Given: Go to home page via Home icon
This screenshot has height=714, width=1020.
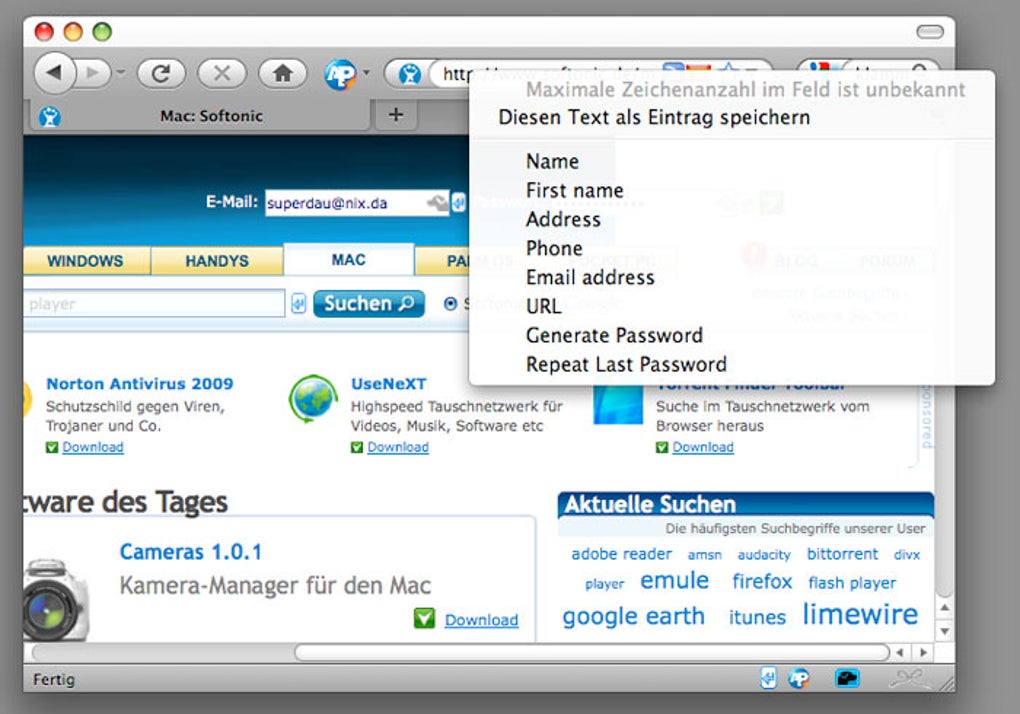Looking at the screenshot, I should [x=282, y=73].
